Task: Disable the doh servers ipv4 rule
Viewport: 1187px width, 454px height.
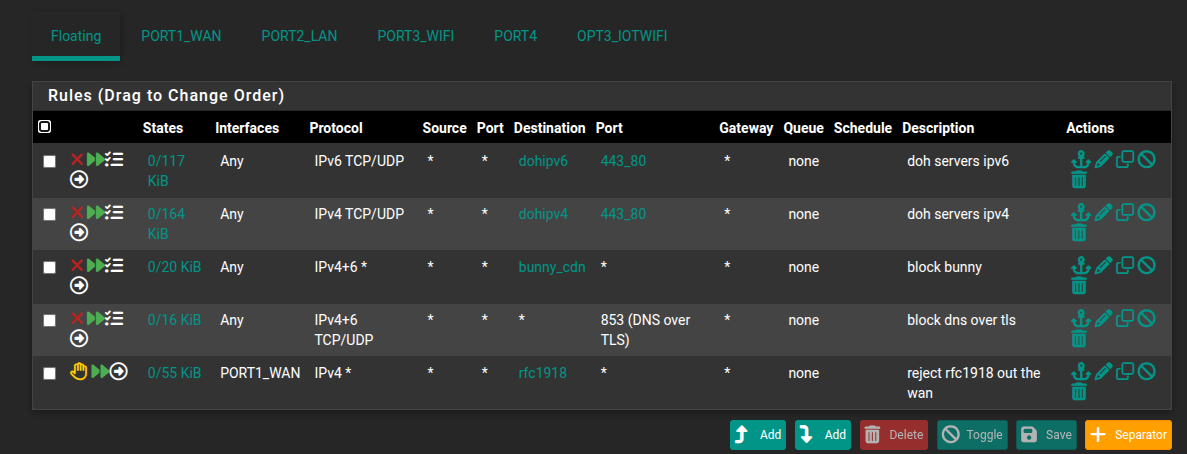Action: pyautogui.click(x=1147, y=212)
